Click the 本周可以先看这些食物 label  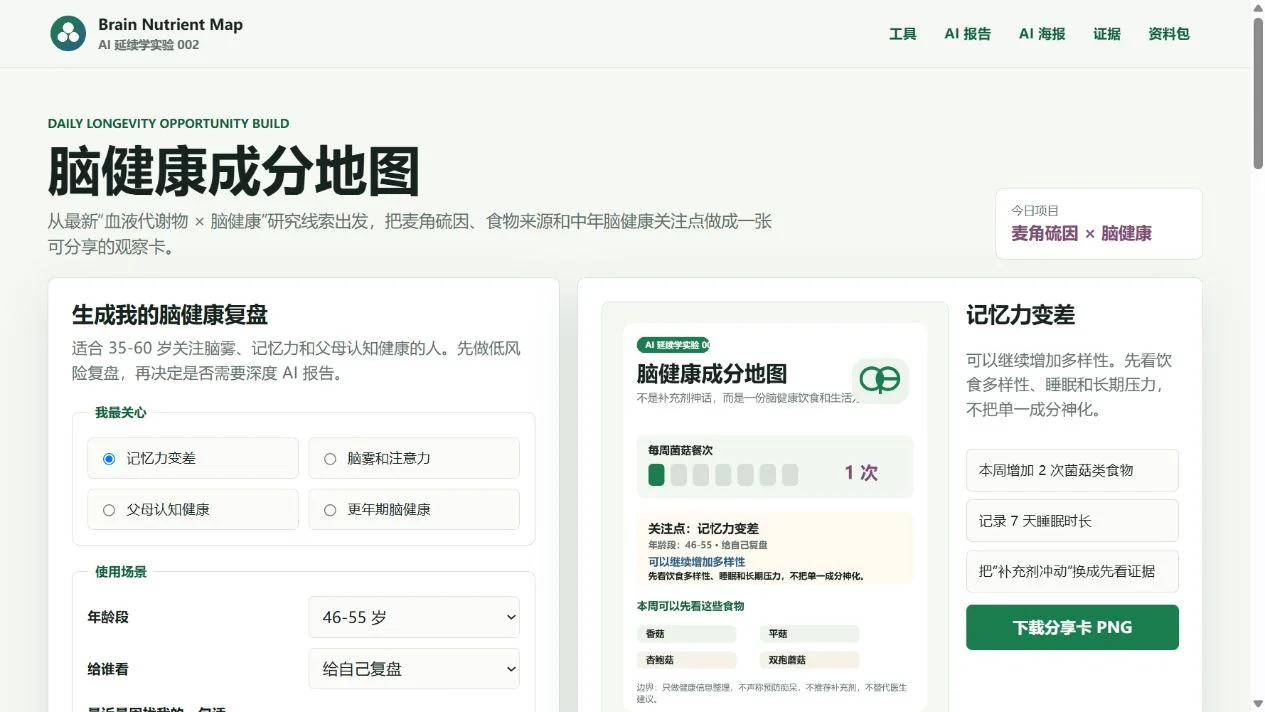tap(690, 606)
